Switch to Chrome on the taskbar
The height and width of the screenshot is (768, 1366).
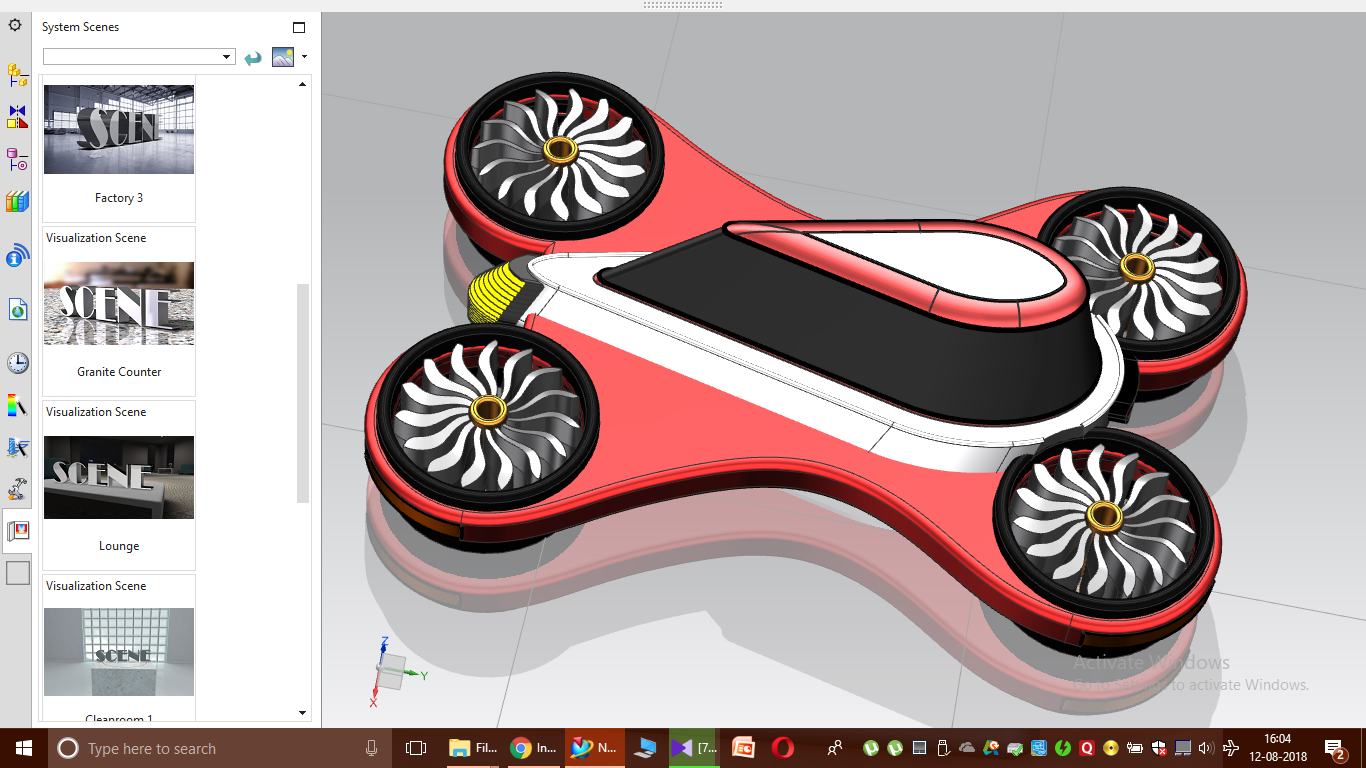[x=533, y=748]
